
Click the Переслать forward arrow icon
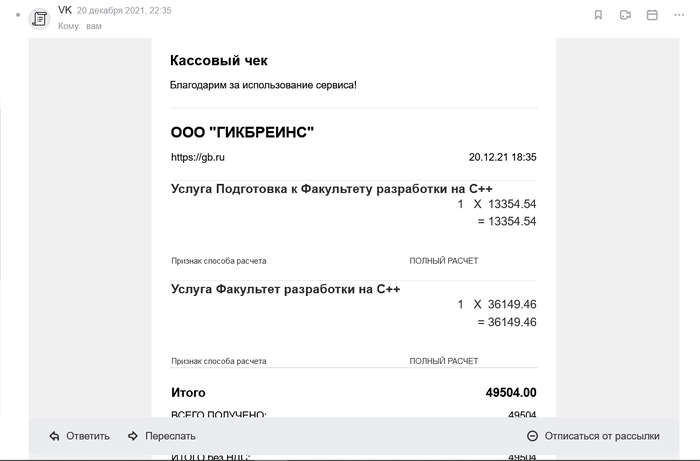point(133,436)
